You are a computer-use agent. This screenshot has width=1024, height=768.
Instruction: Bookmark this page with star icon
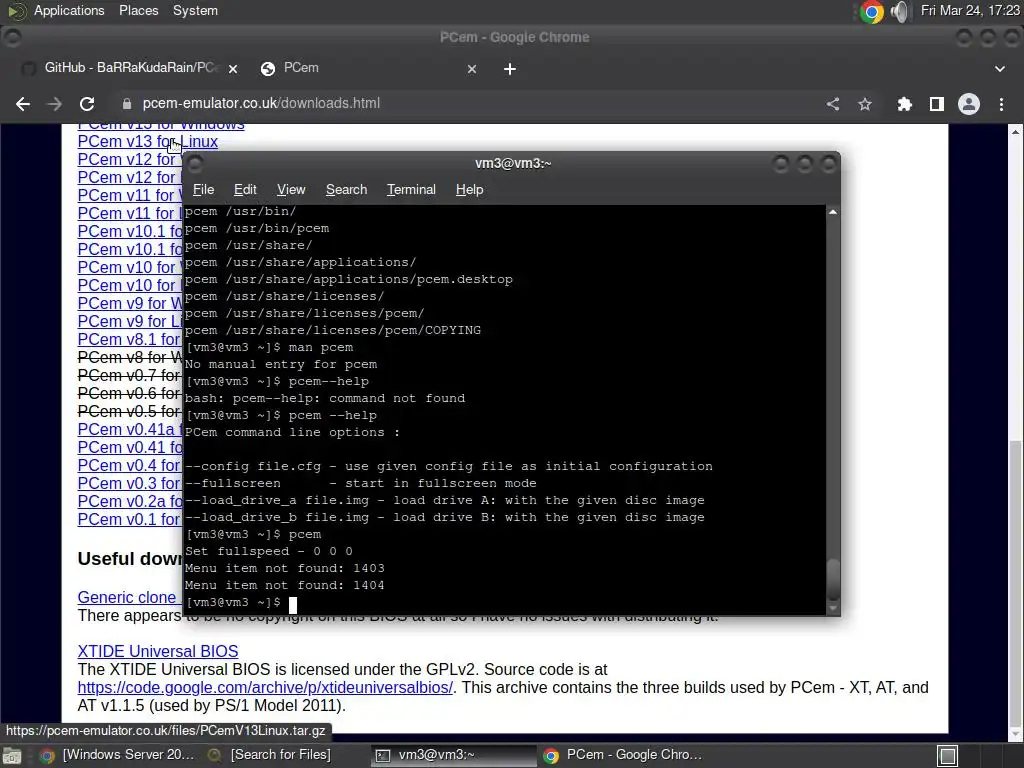pos(865,104)
